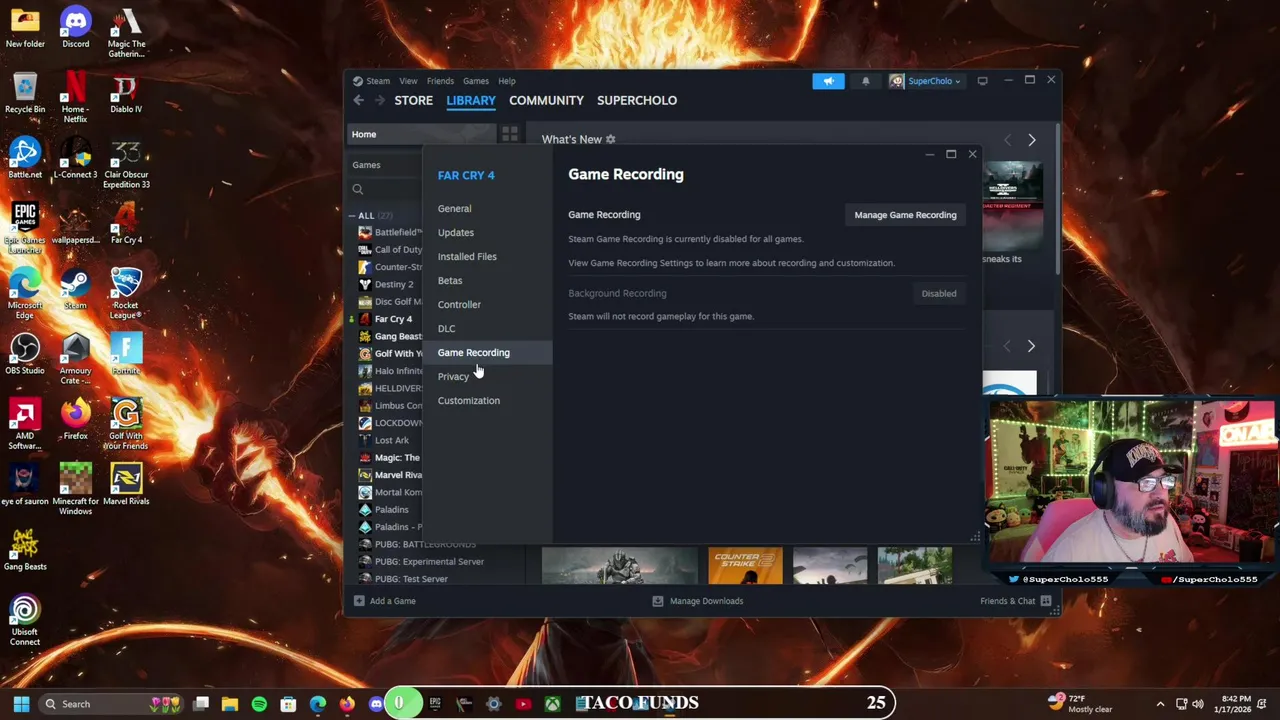Open the Games menu in Steam
1280x720 pixels.
click(476, 81)
